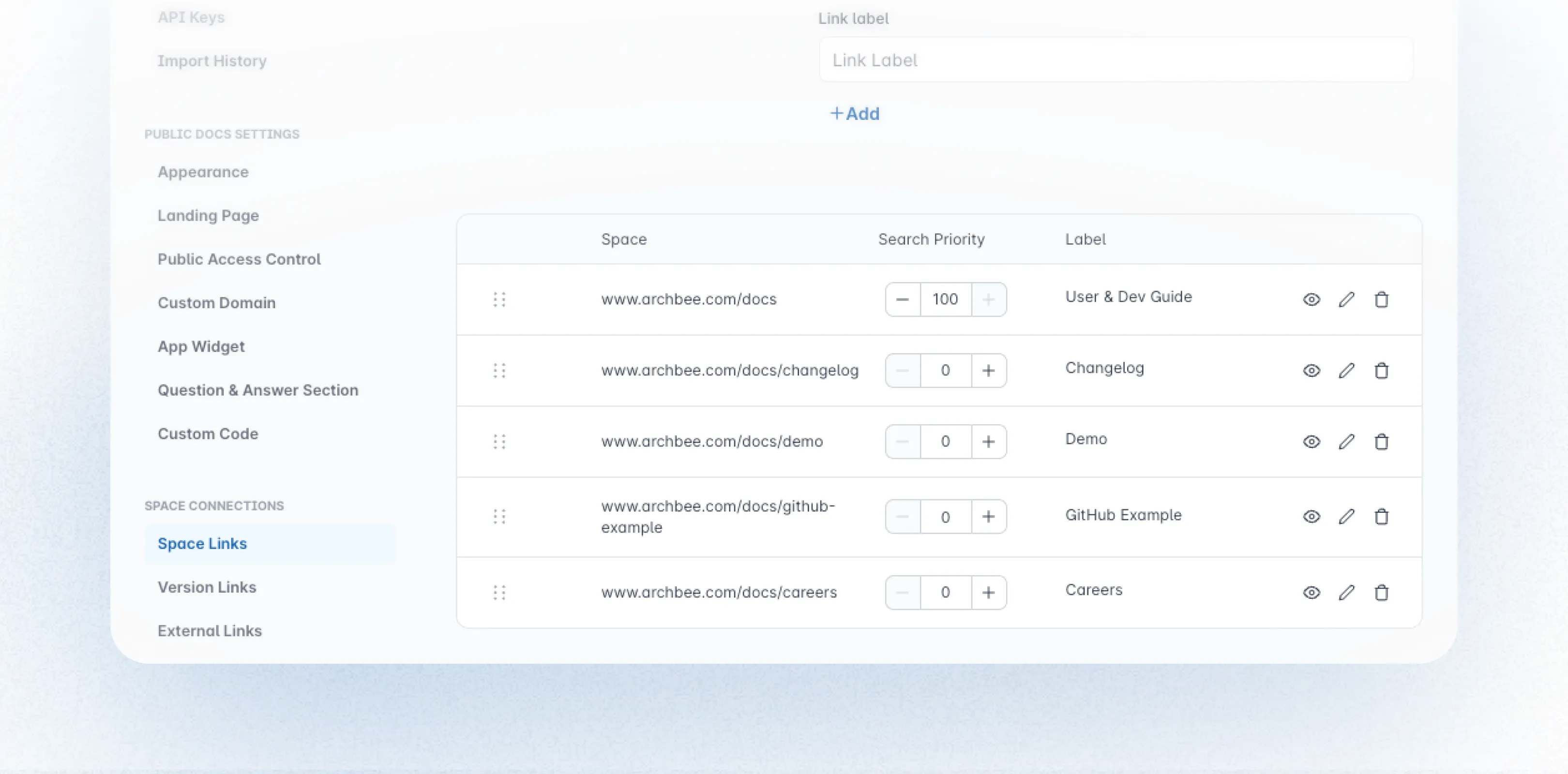1568x774 pixels.
Task: Toggle visibility of User & Dev Guide link
Action: pyautogui.click(x=1311, y=299)
